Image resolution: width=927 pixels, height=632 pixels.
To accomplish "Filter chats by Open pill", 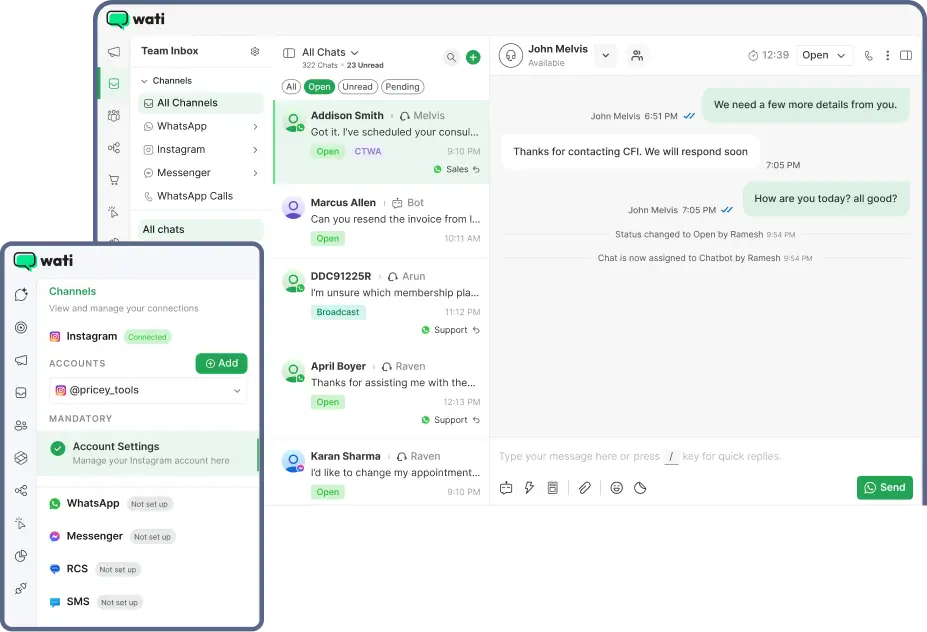I will pos(319,87).
